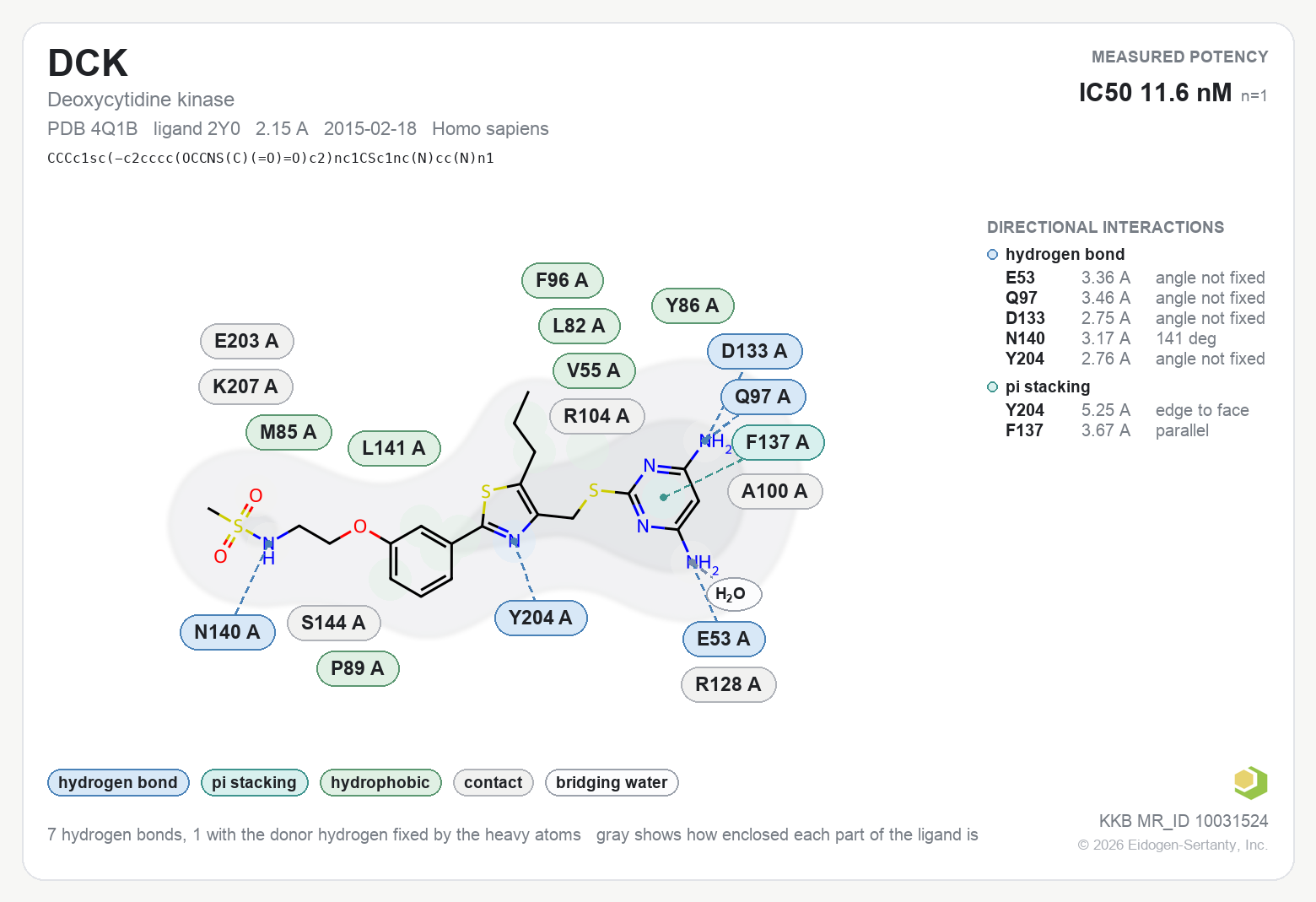Click the 7 hydrogen bonds footnote
Screen dimensions: 1316x902
(314, 834)
